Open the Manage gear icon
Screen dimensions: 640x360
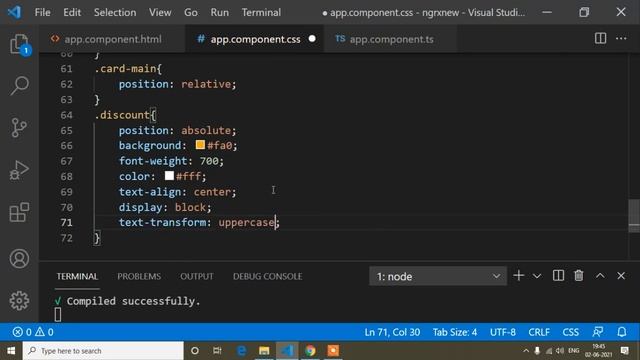point(19,301)
